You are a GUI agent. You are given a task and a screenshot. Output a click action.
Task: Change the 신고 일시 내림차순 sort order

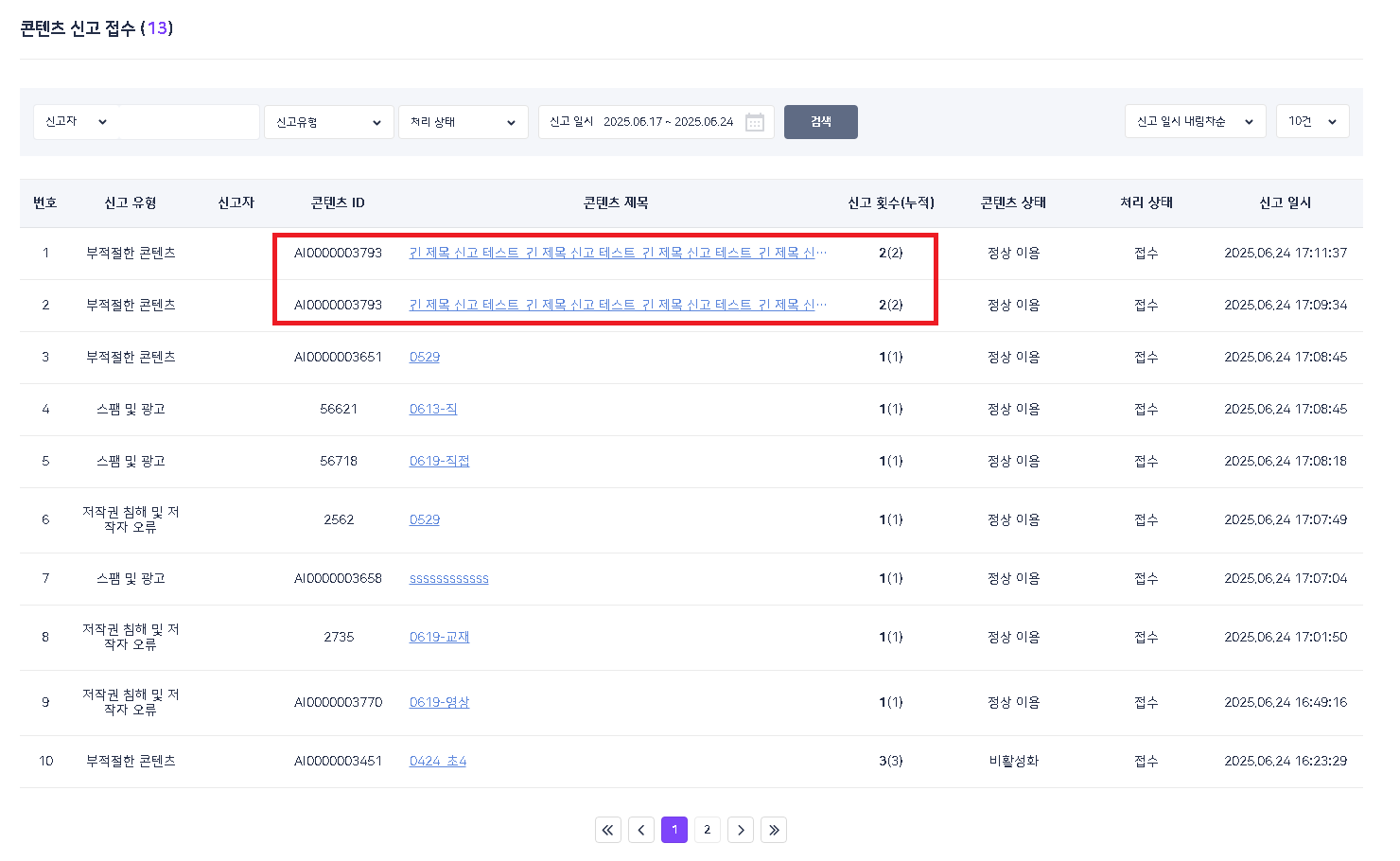pyautogui.click(x=1194, y=122)
